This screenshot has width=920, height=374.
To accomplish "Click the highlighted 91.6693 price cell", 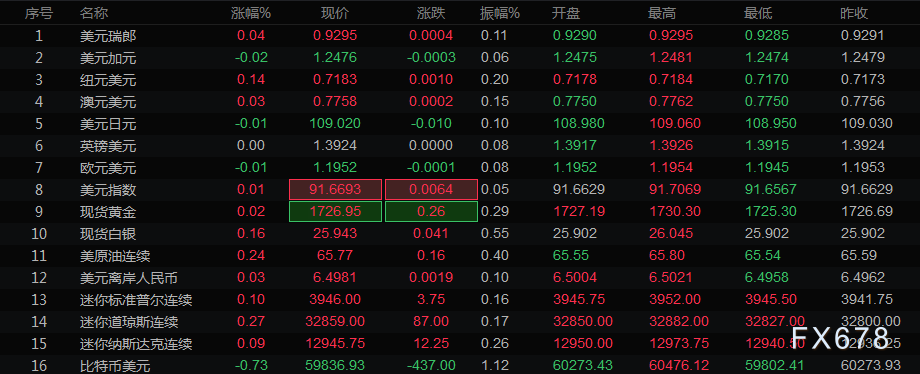I will point(336,190).
